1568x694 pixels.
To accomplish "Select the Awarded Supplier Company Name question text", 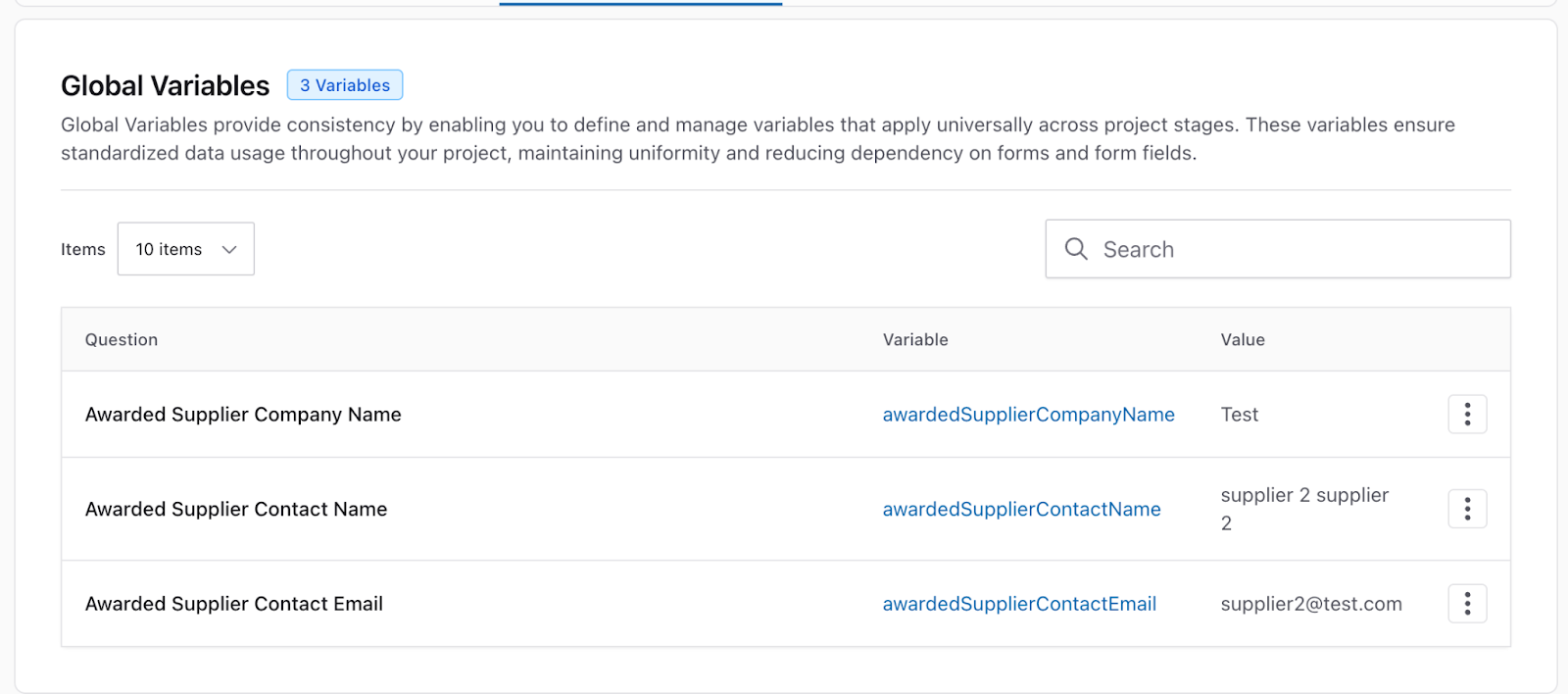I will click(x=243, y=415).
